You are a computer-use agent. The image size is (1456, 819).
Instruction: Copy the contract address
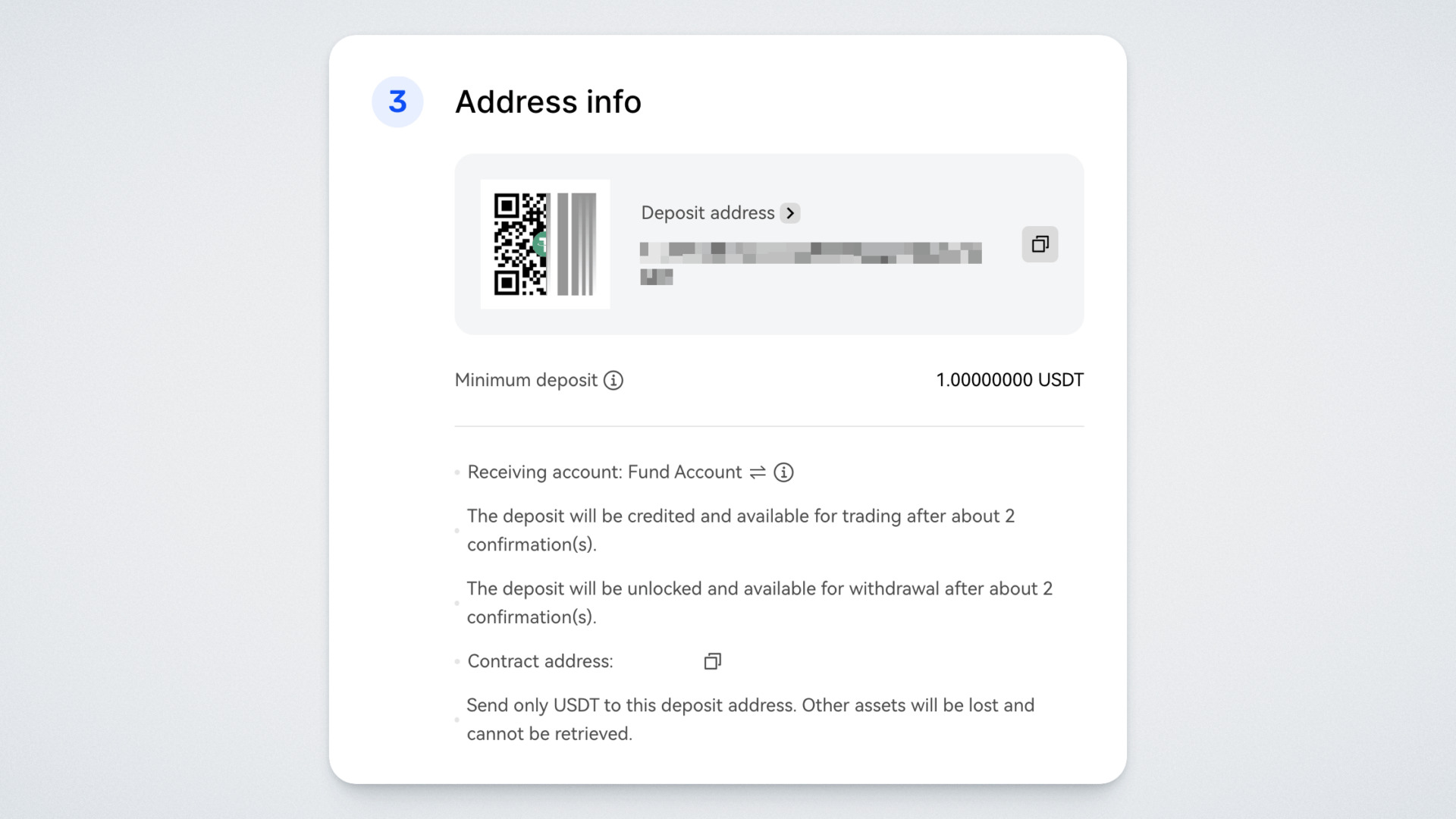point(712,661)
